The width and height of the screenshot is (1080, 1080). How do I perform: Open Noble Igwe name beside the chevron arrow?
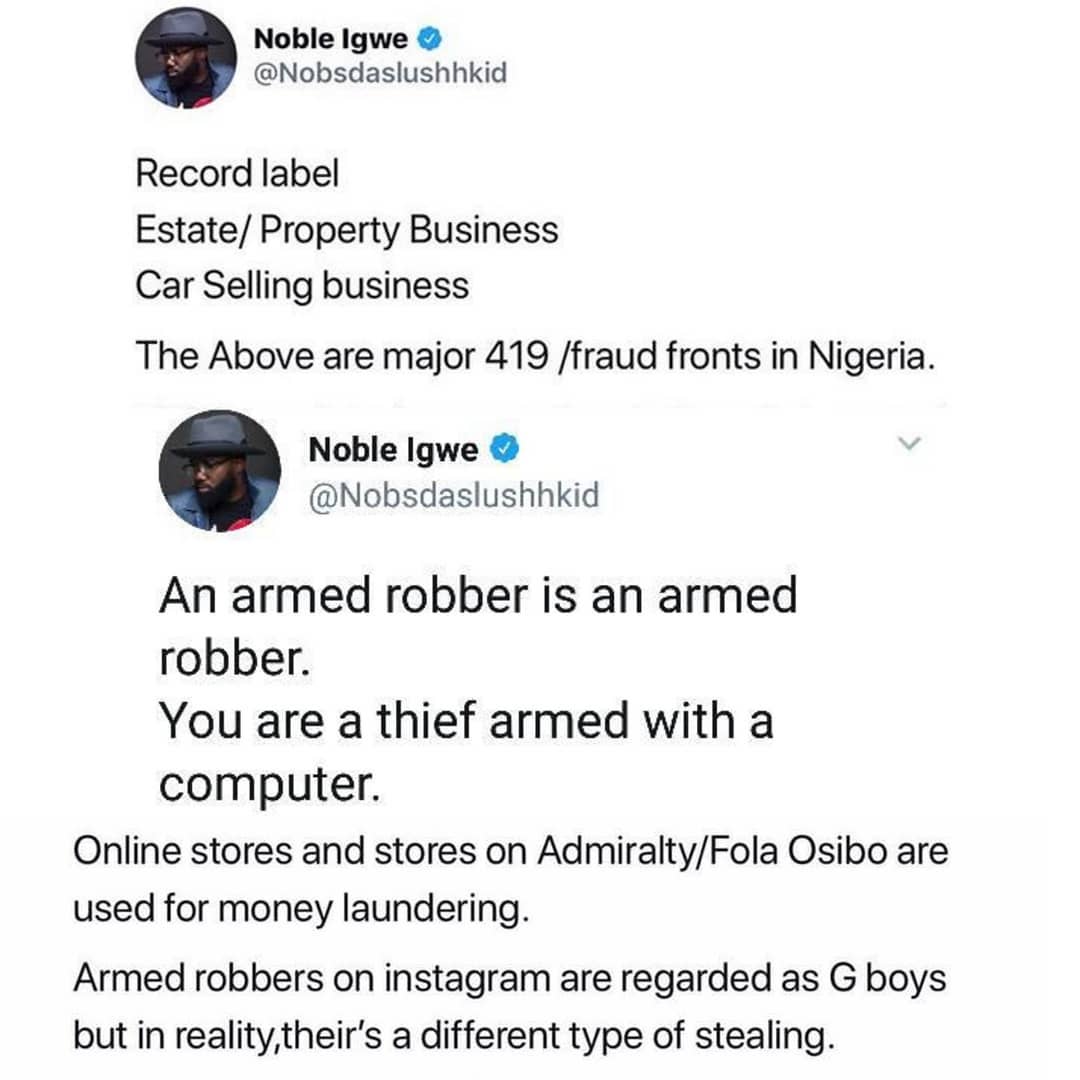pos(393,450)
